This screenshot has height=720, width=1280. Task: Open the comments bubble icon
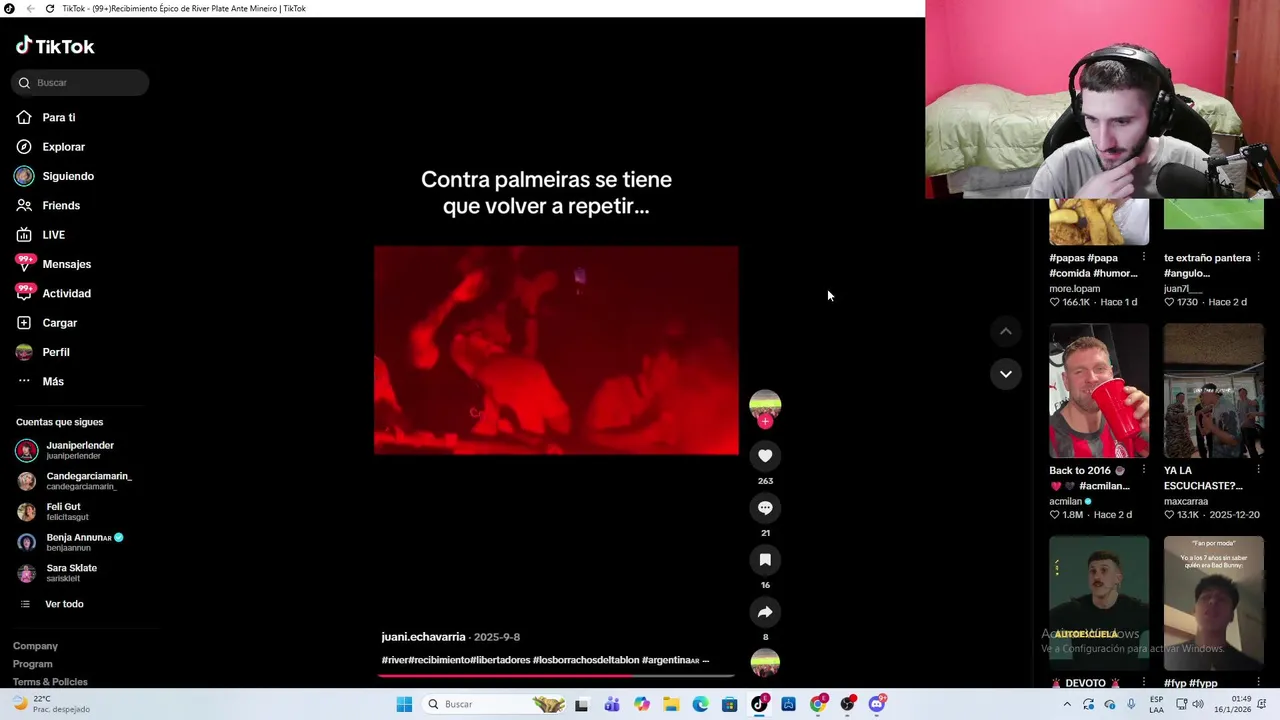pos(765,508)
